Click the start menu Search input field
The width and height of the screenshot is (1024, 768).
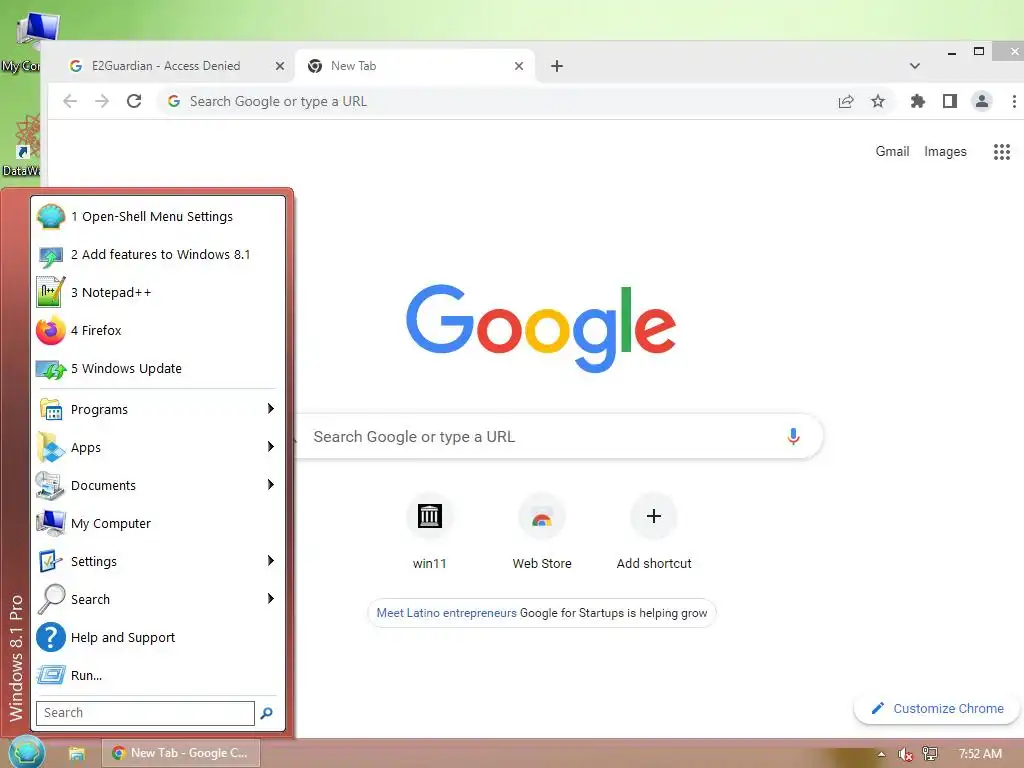point(145,713)
